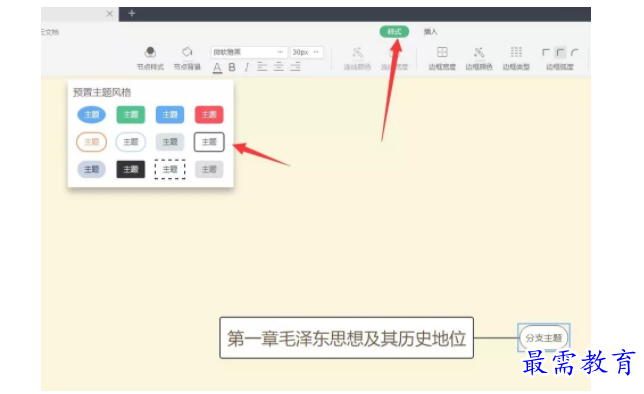Open the 边框类型 border type tool
The image size is (644, 394).
516,58
